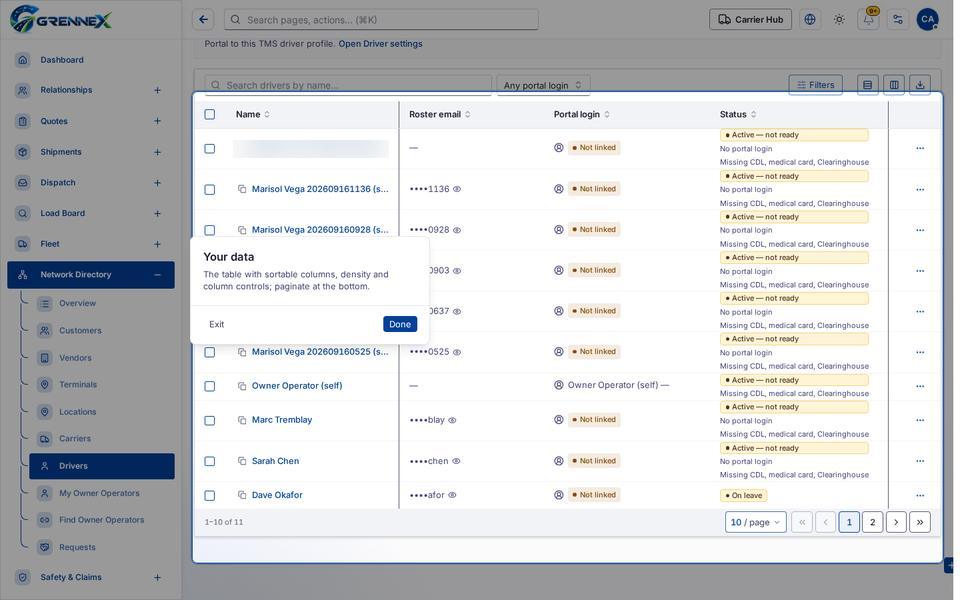Select checkbox for Marc Tremblay
The width and height of the screenshot is (960, 600).
pos(209,421)
